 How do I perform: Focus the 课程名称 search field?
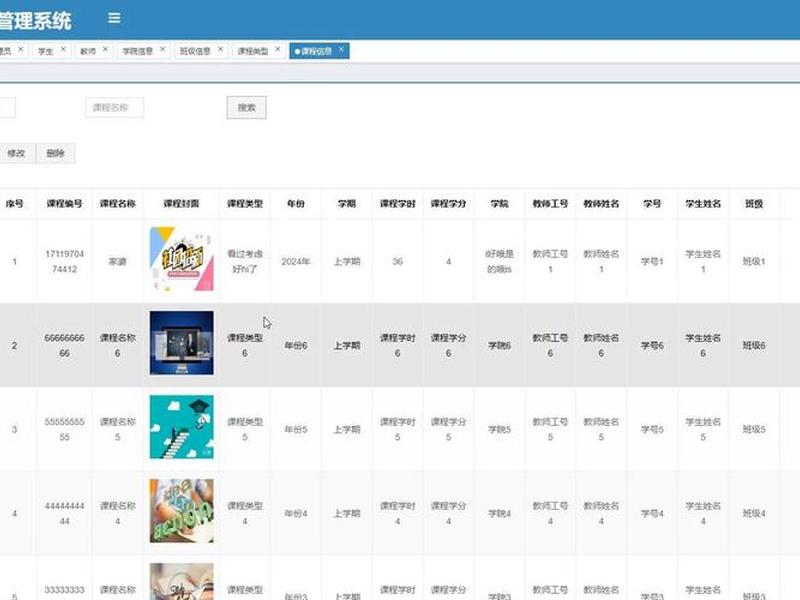pos(115,108)
